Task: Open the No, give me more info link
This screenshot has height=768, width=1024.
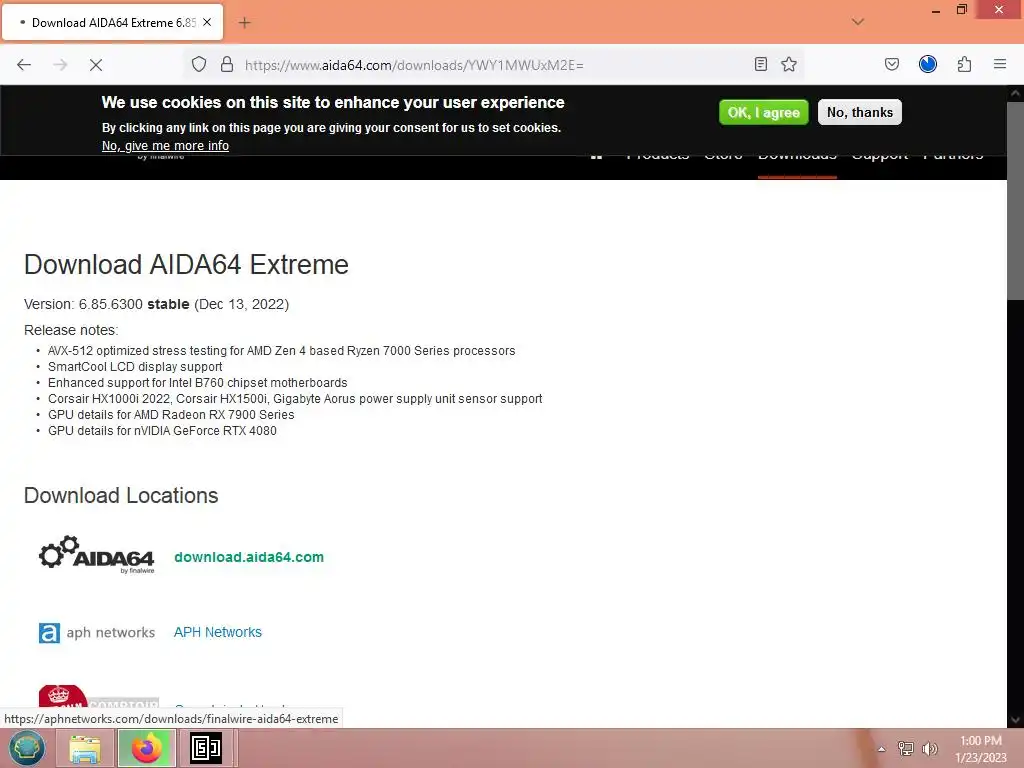Action: pos(165,146)
